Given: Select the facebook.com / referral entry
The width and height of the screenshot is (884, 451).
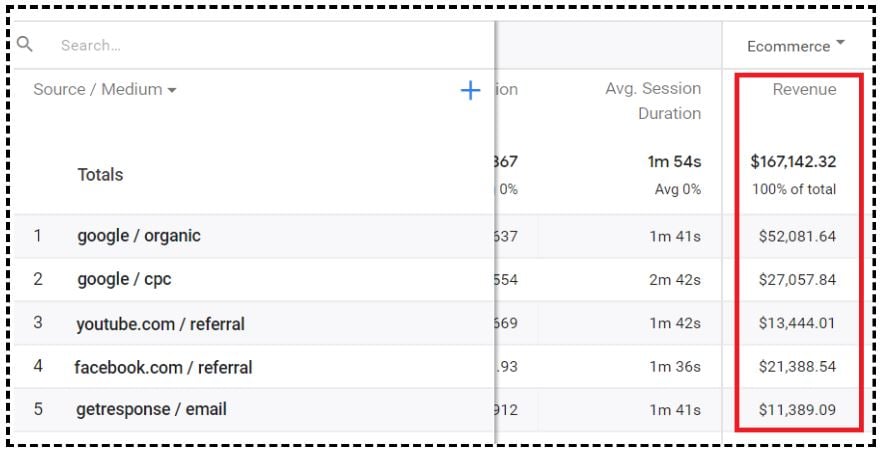Looking at the screenshot, I should click(x=163, y=367).
